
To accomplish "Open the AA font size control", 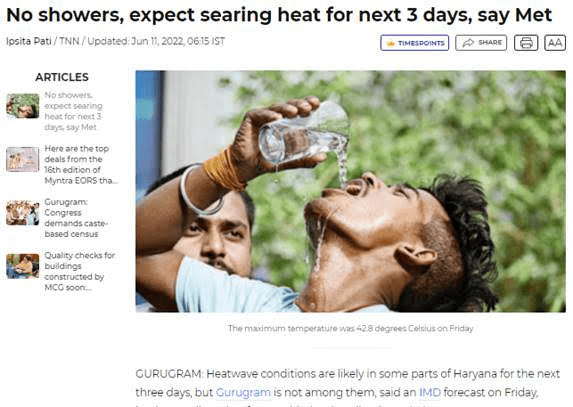I will [555, 43].
